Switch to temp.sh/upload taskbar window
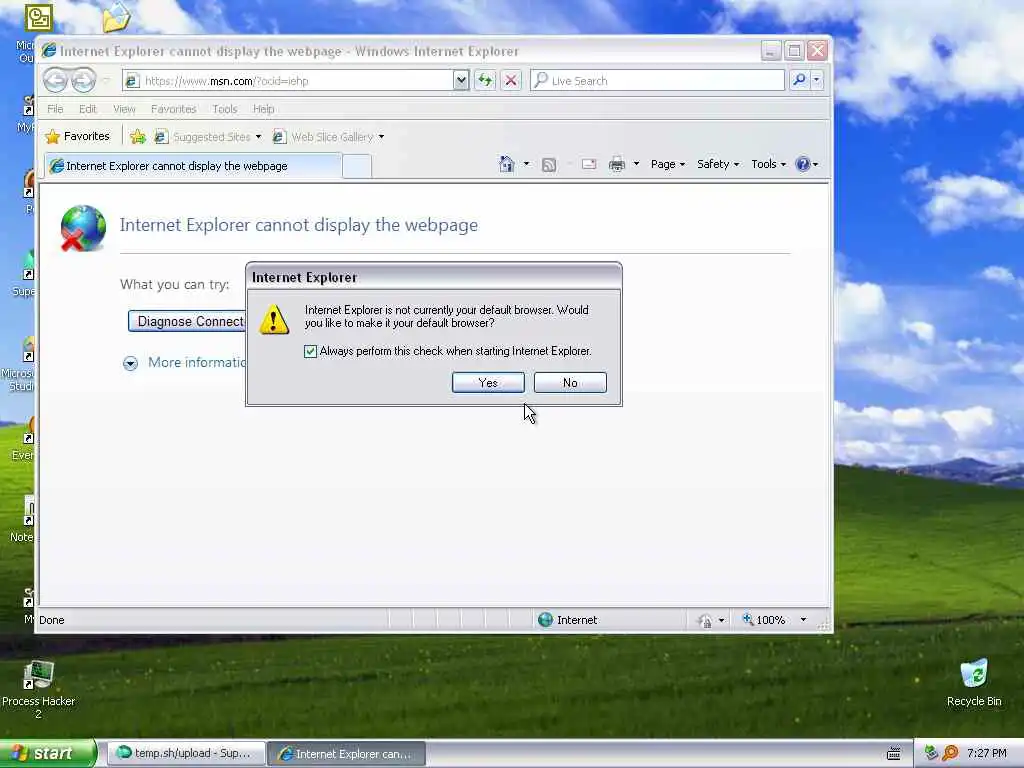The height and width of the screenshot is (768, 1024). [x=186, y=754]
